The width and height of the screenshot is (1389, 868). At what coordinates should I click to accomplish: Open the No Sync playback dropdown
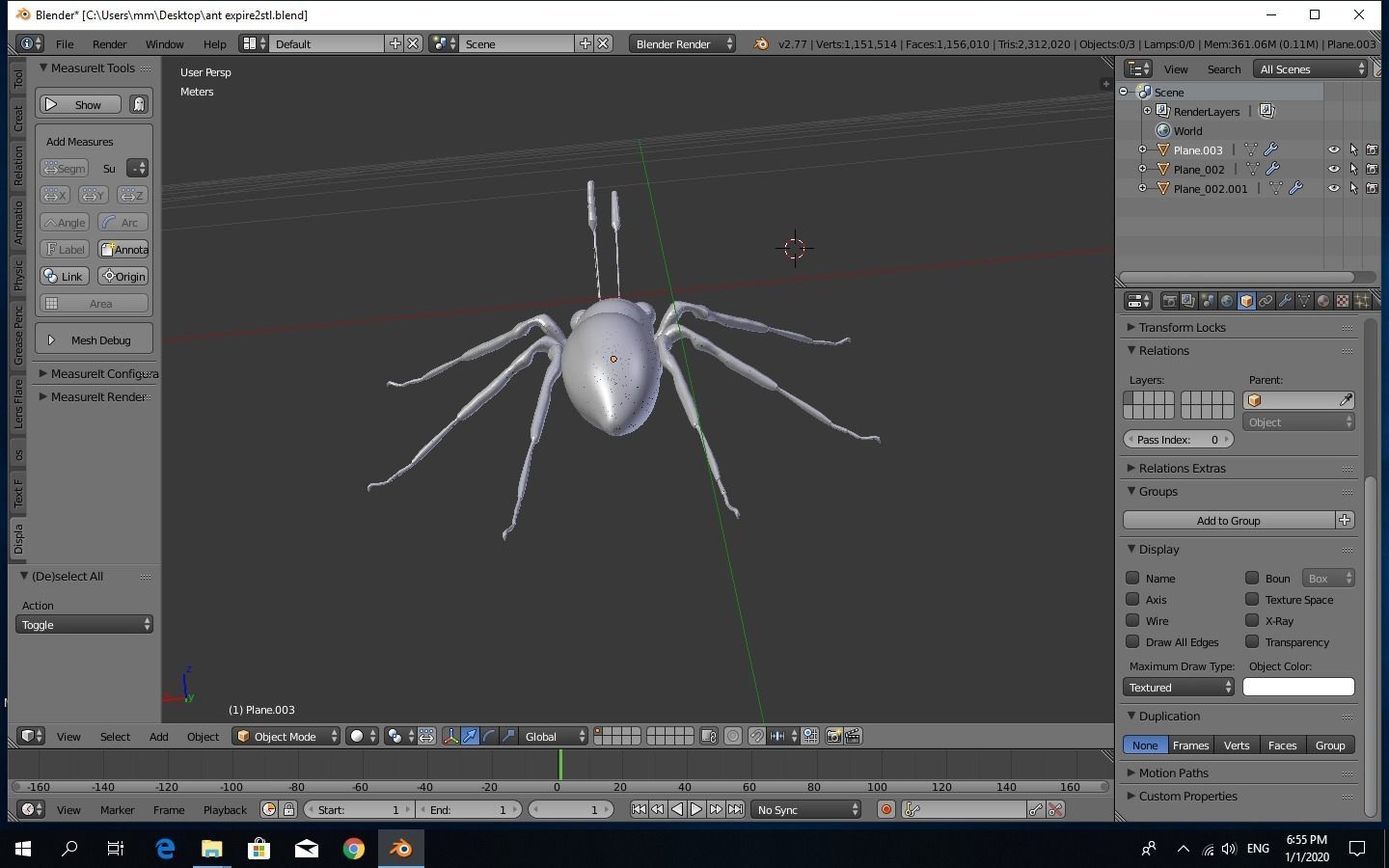coord(806,809)
